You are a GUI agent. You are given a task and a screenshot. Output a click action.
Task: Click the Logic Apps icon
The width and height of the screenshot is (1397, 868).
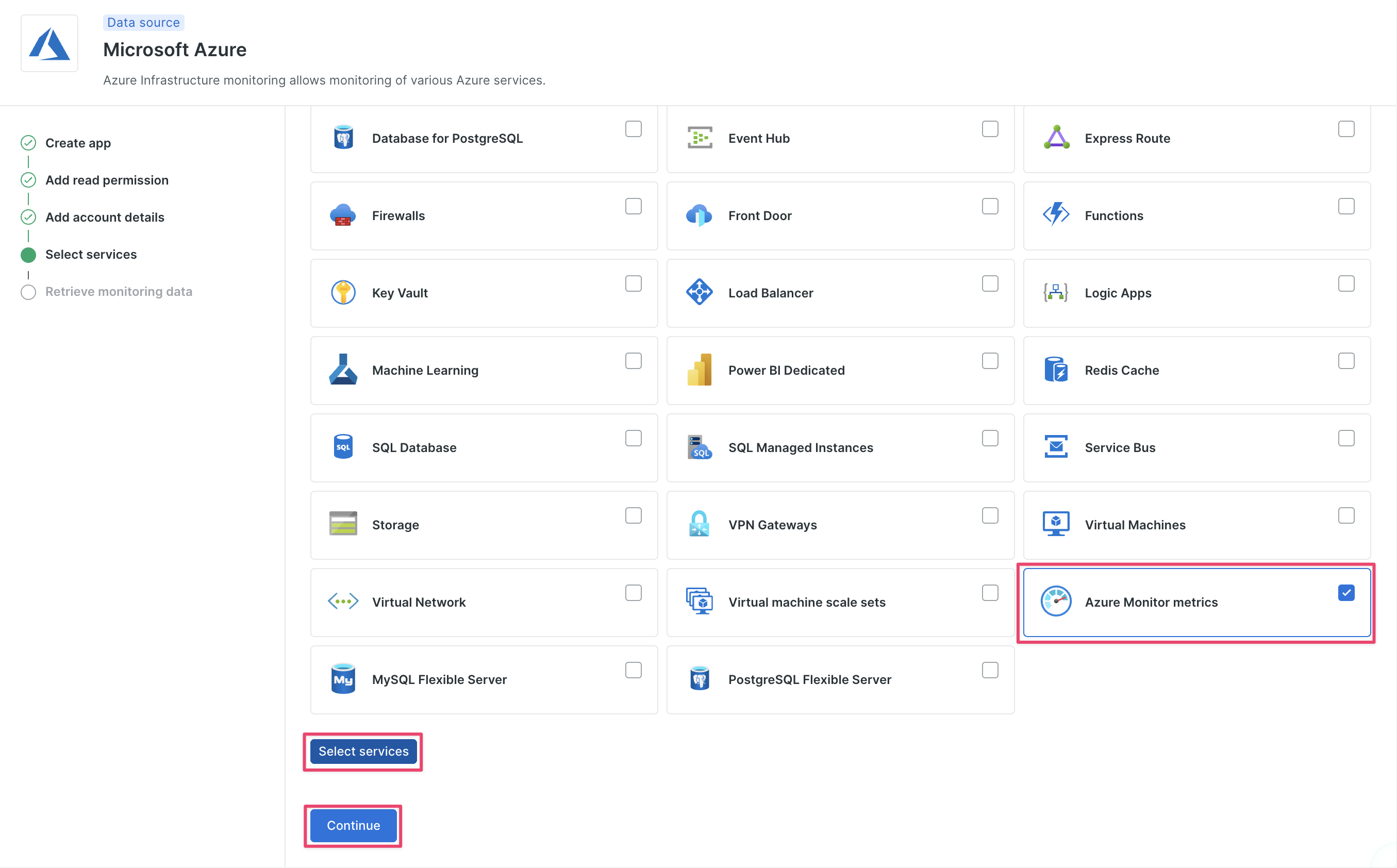pyautogui.click(x=1056, y=292)
